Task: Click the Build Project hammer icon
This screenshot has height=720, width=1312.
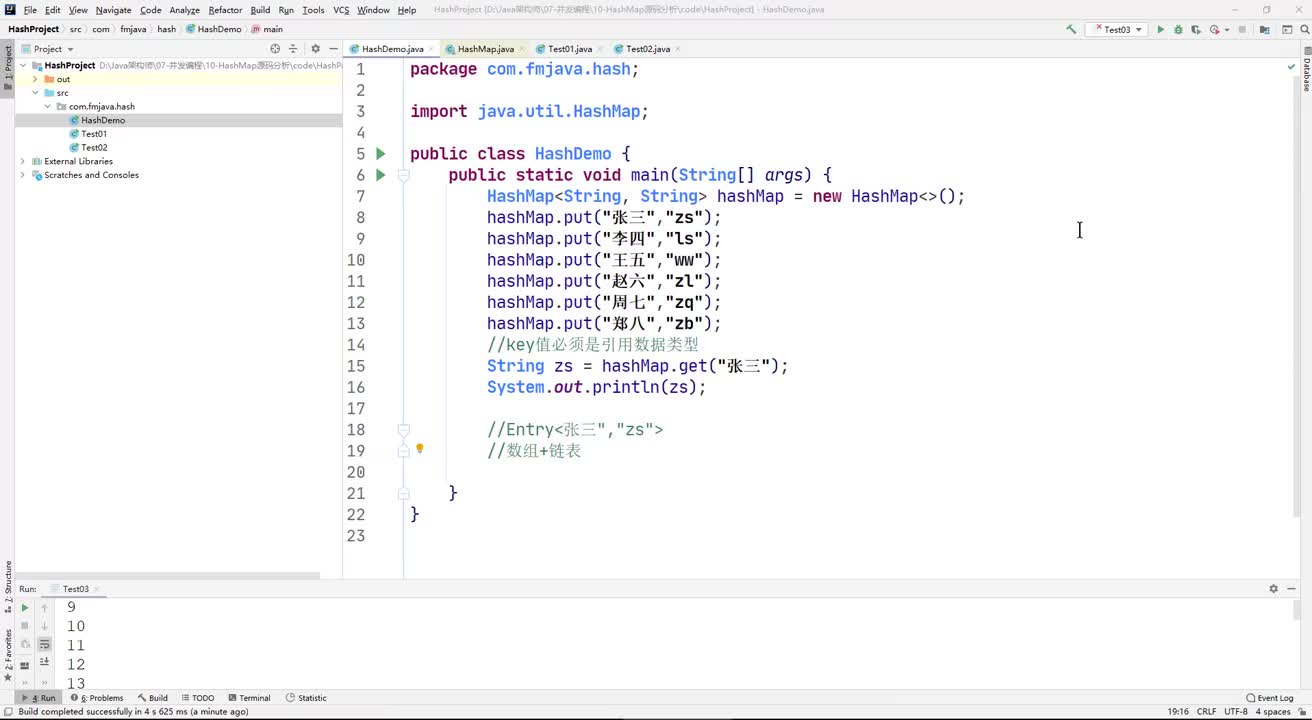Action: (x=1072, y=30)
